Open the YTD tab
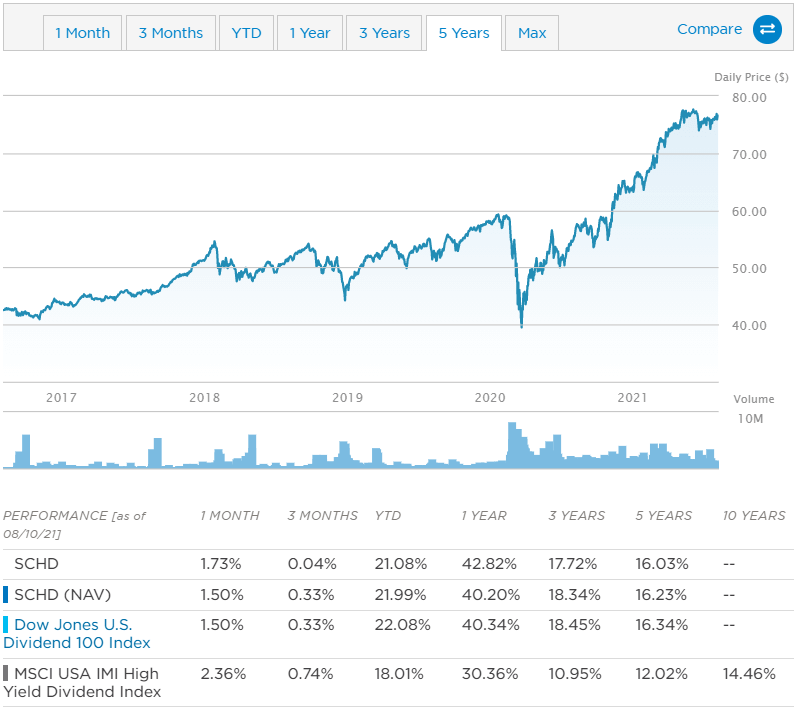The height and width of the screenshot is (709, 797). 247,33
